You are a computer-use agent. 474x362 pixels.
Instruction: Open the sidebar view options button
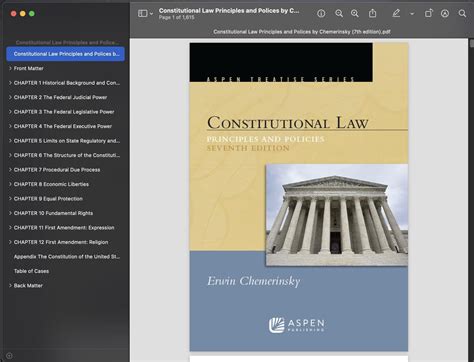pos(143,13)
